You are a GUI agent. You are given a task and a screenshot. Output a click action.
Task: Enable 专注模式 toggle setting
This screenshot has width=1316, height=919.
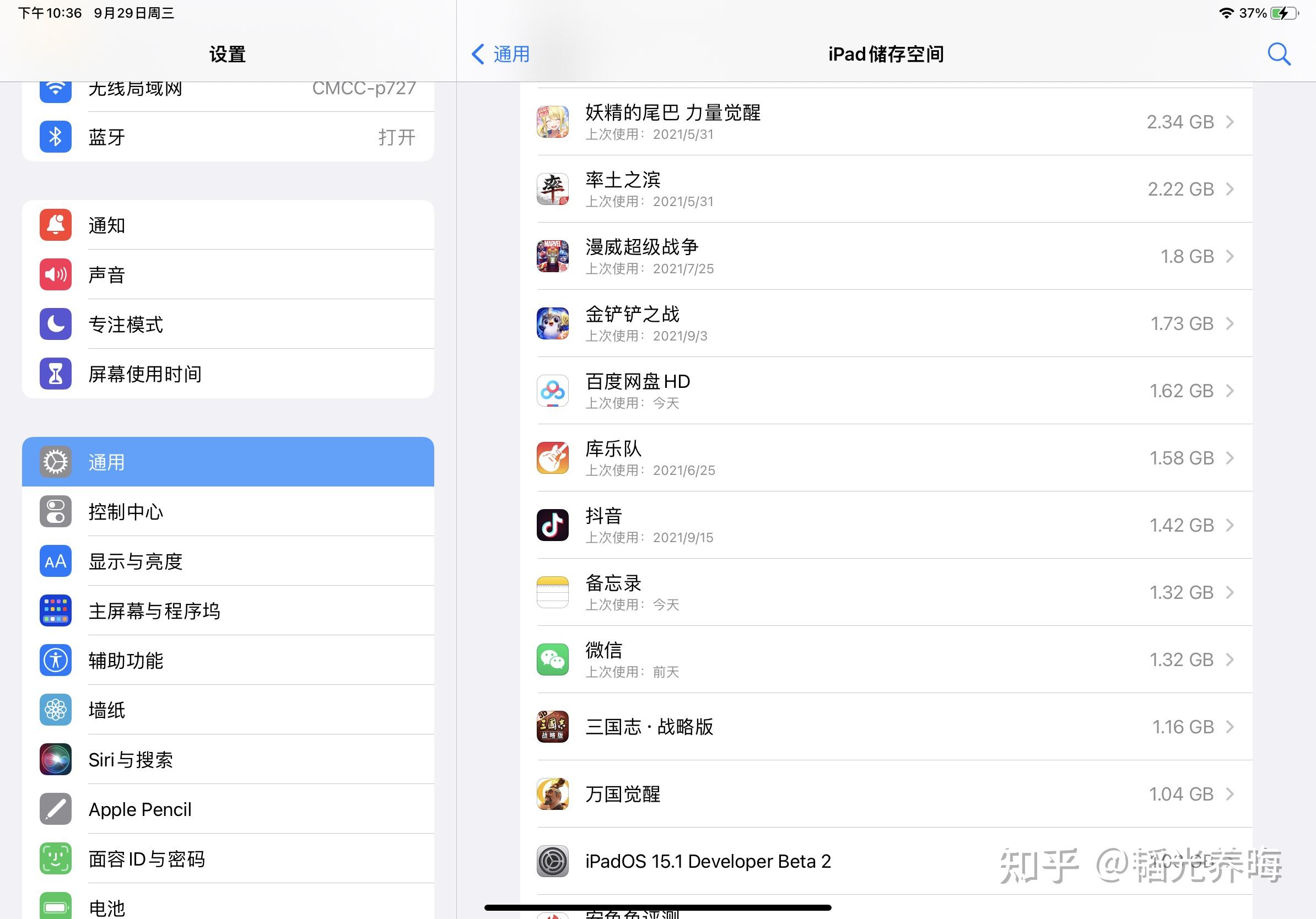coord(229,324)
